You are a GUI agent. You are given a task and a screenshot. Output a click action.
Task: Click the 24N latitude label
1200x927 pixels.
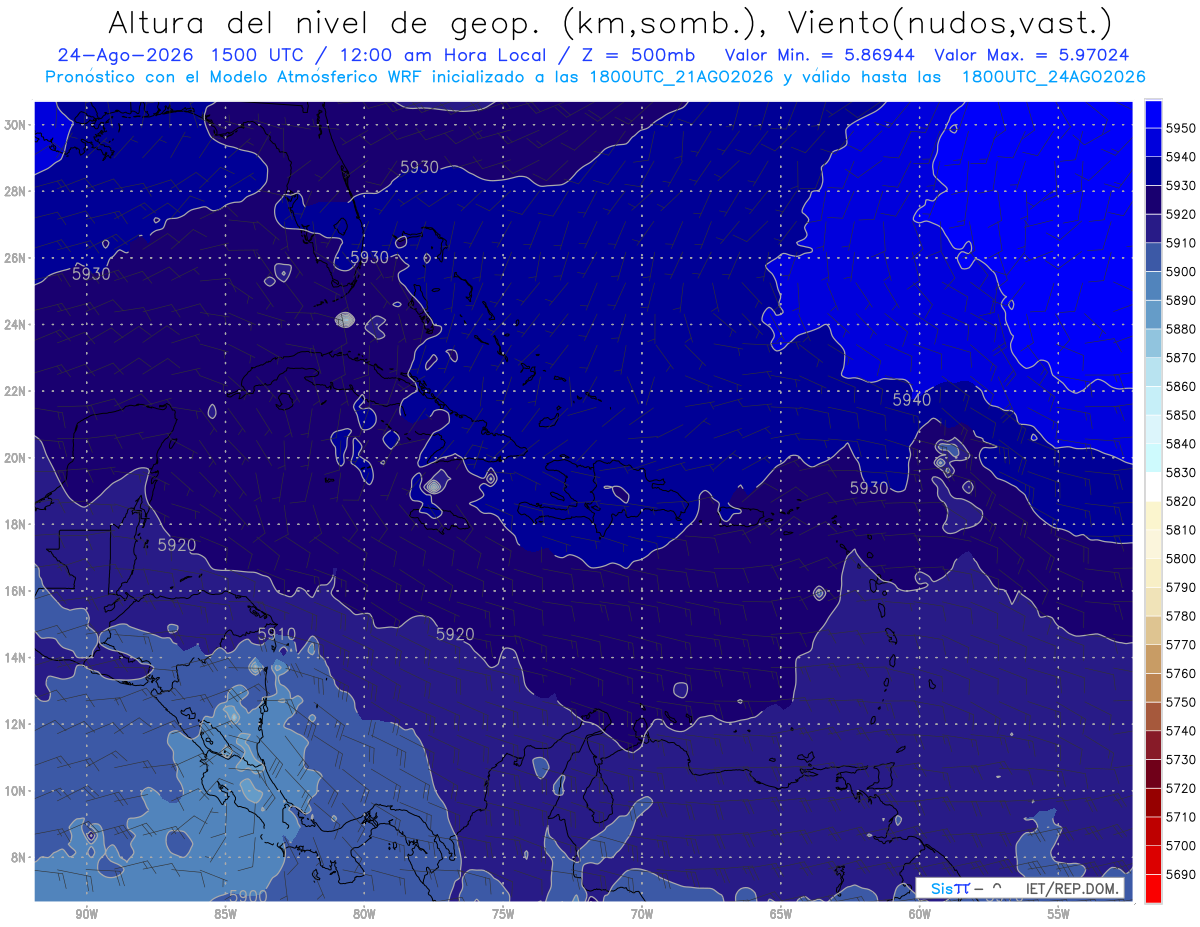pos(15,325)
